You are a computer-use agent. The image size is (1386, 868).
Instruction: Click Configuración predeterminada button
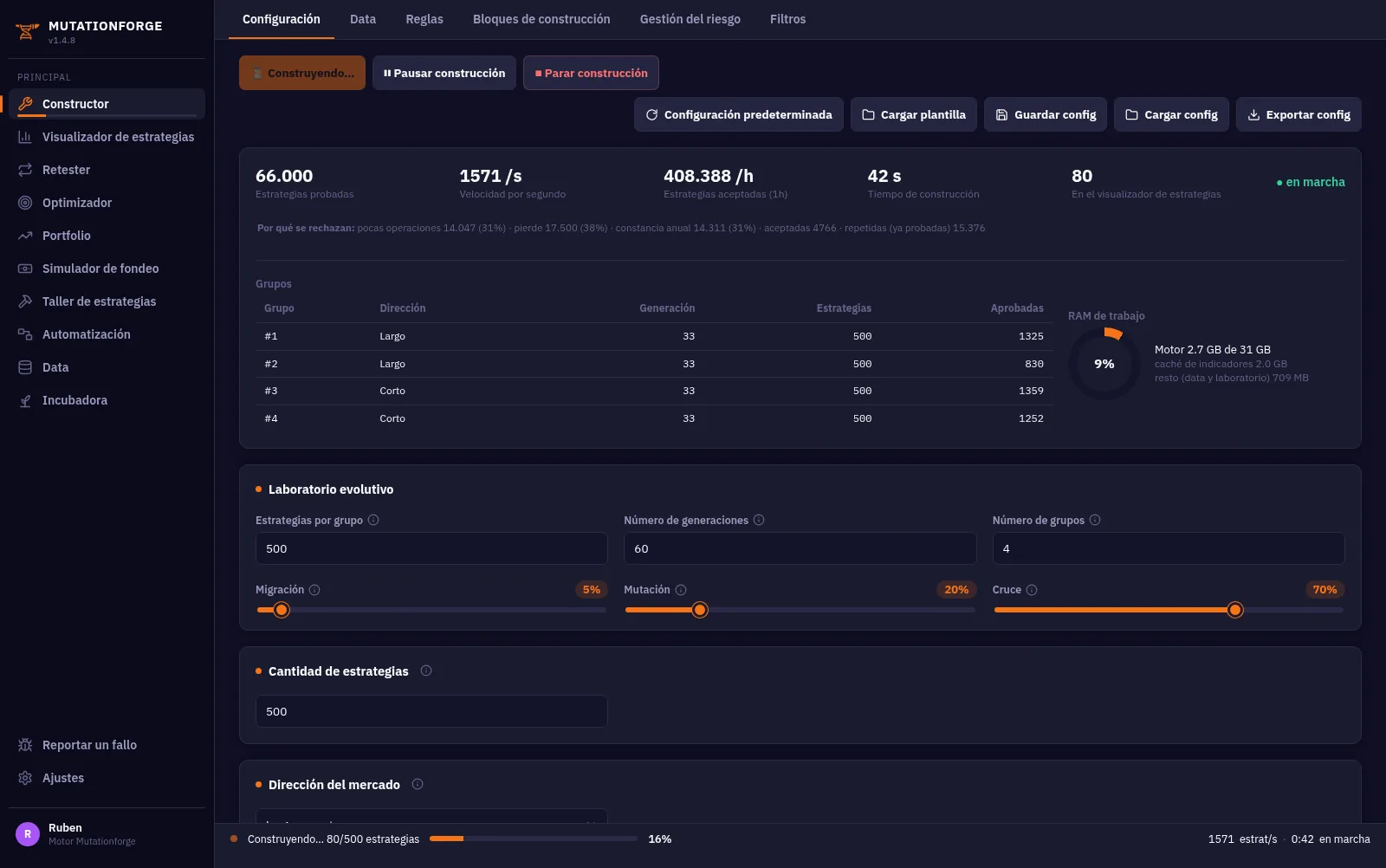pos(739,114)
